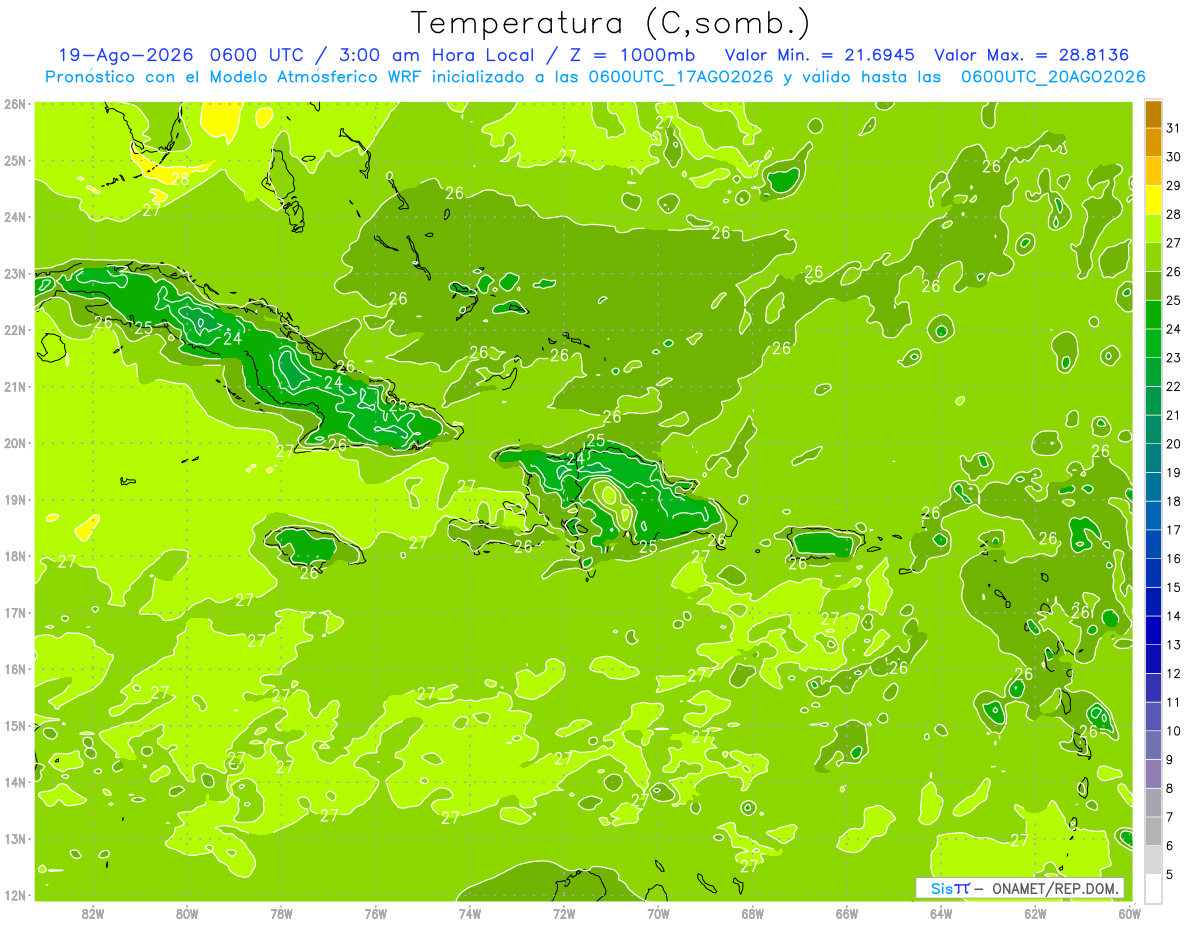
Task: Pick the legend swatch between 22 and 23
Action: click(1153, 372)
